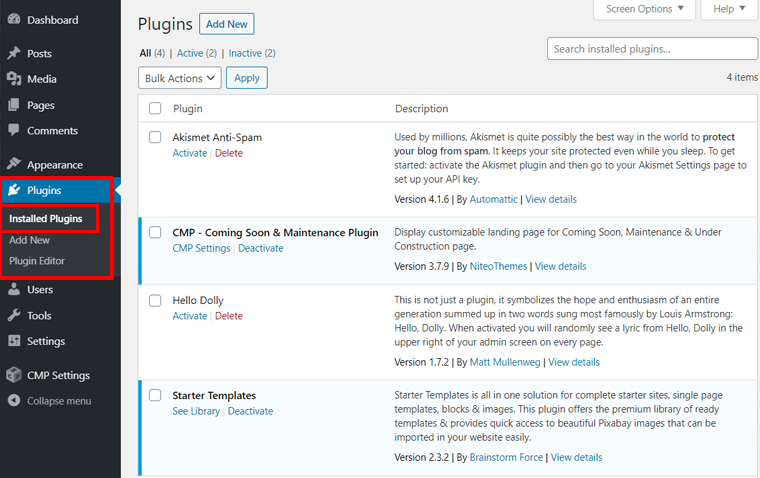The width and height of the screenshot is (760, 478).
Task: Click the 'Starter Templates' plugin title
Action: (x=214, y=396)
